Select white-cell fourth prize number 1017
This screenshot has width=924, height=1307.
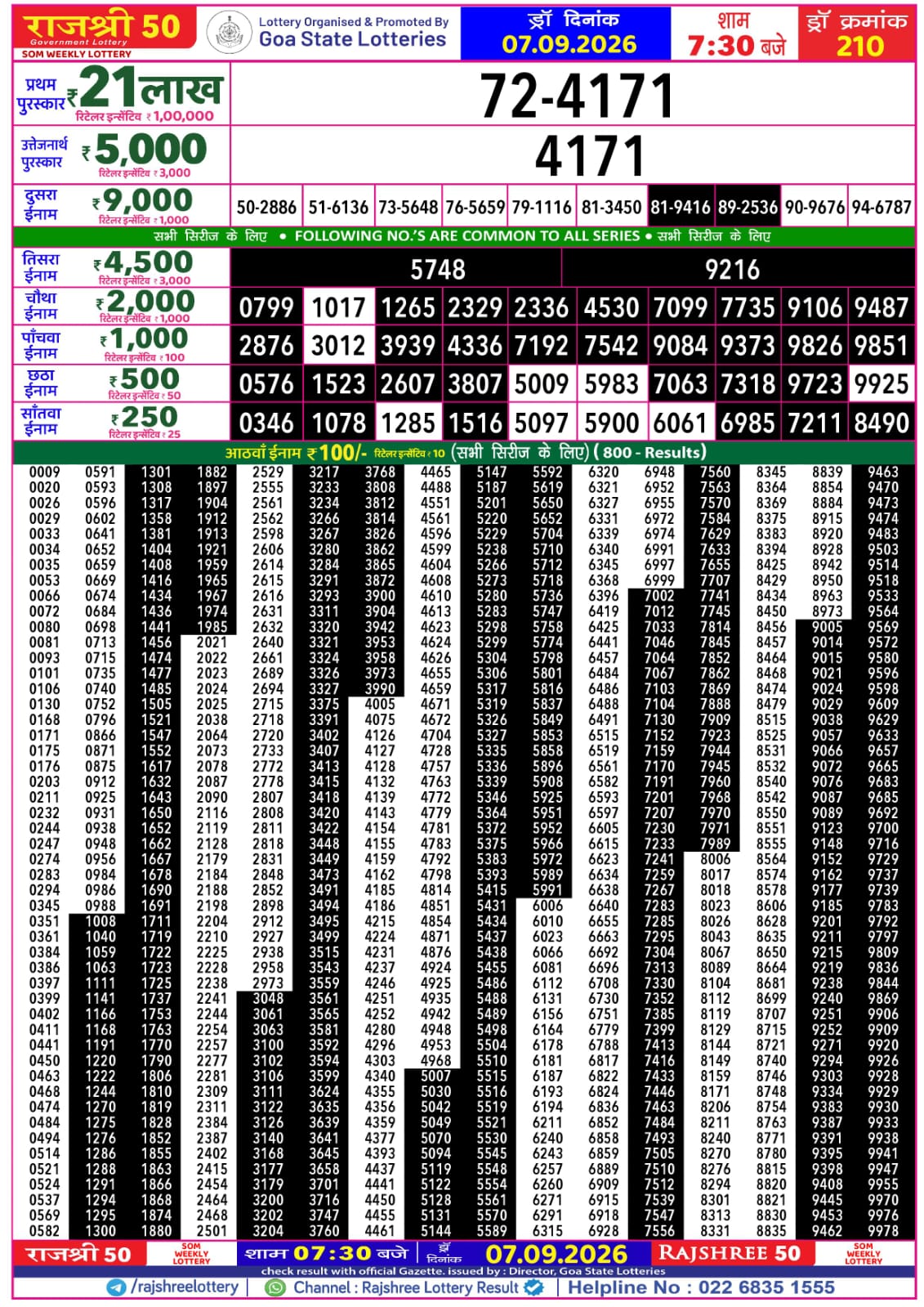click(338, 308)
